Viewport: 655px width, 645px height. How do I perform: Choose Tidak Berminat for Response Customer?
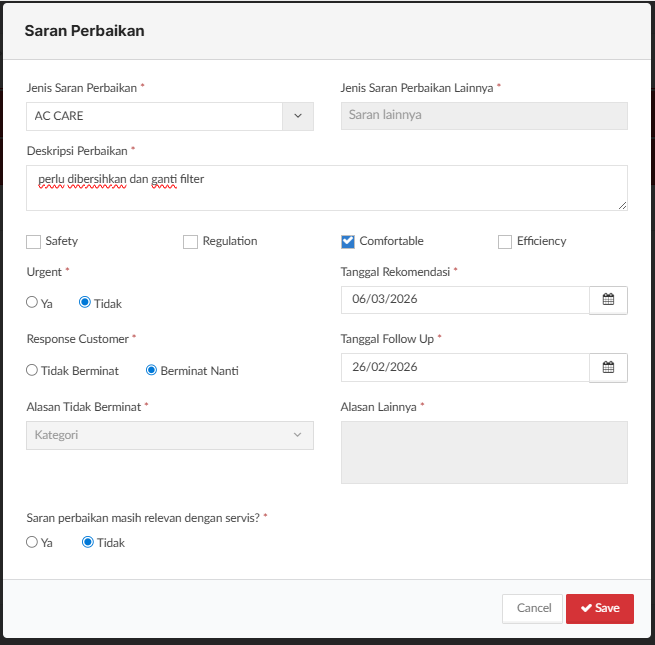[33, 370]
